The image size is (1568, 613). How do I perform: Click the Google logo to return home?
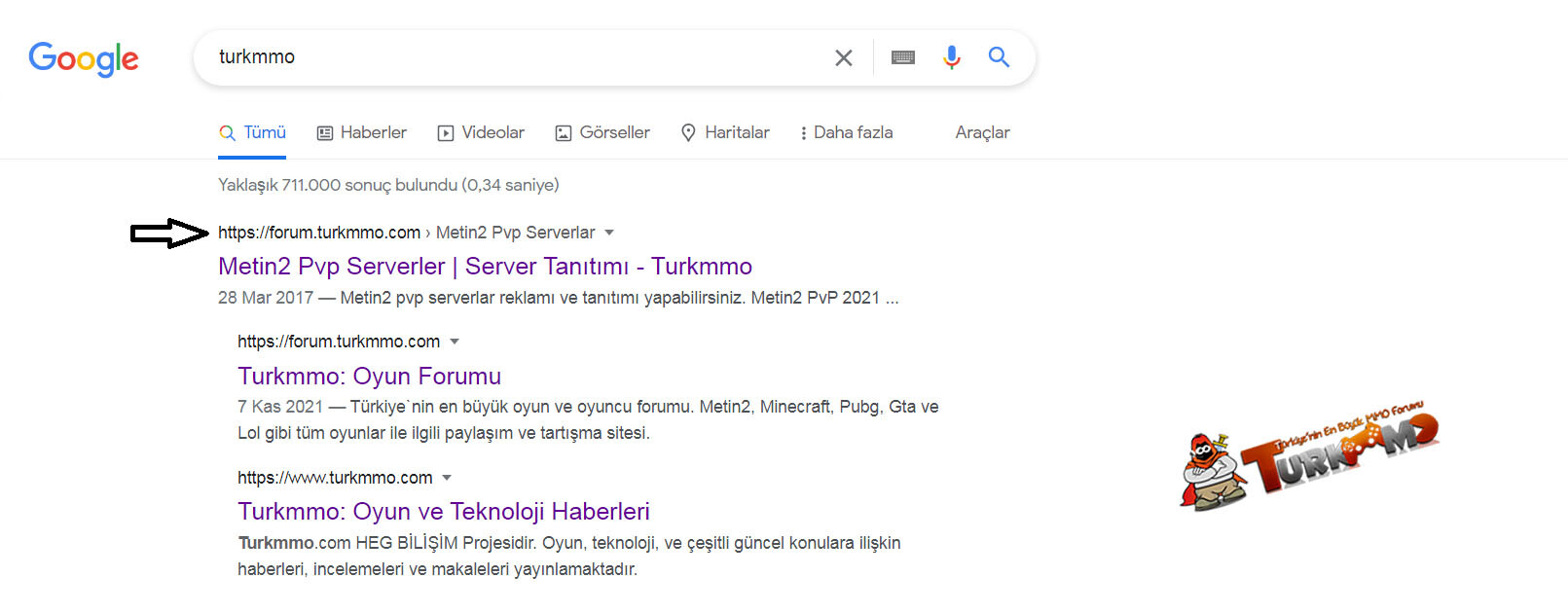tap(83, 58)
